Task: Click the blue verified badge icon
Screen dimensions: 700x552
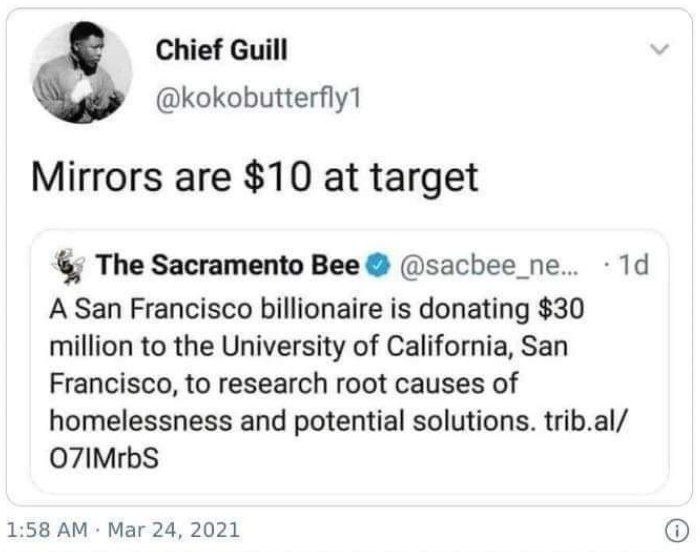Action: pos(377,267)
